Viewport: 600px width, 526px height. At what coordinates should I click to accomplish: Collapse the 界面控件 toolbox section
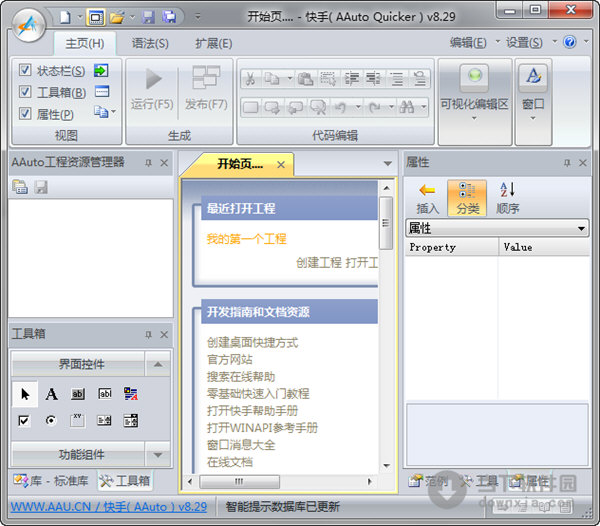click(158, 364)
